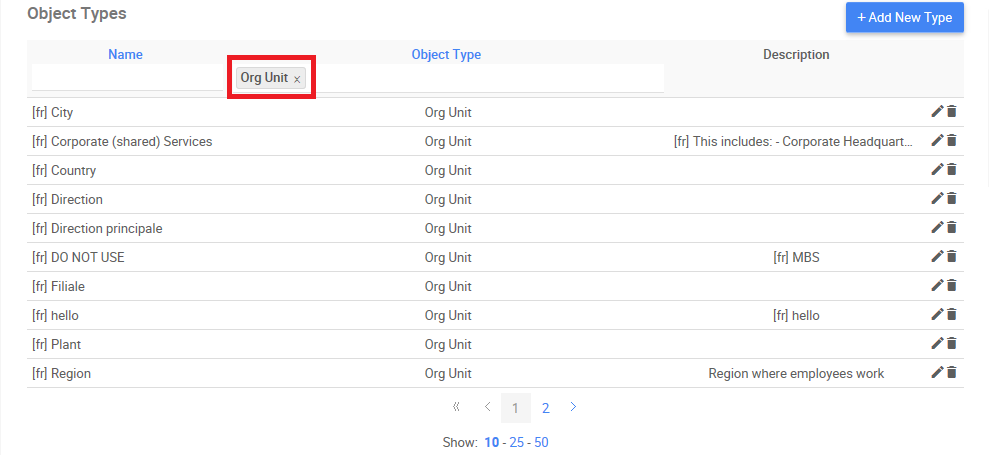This screenshot has height=455, width=989.
Task: Jump to first page arrow
Action: click(456, 408)
